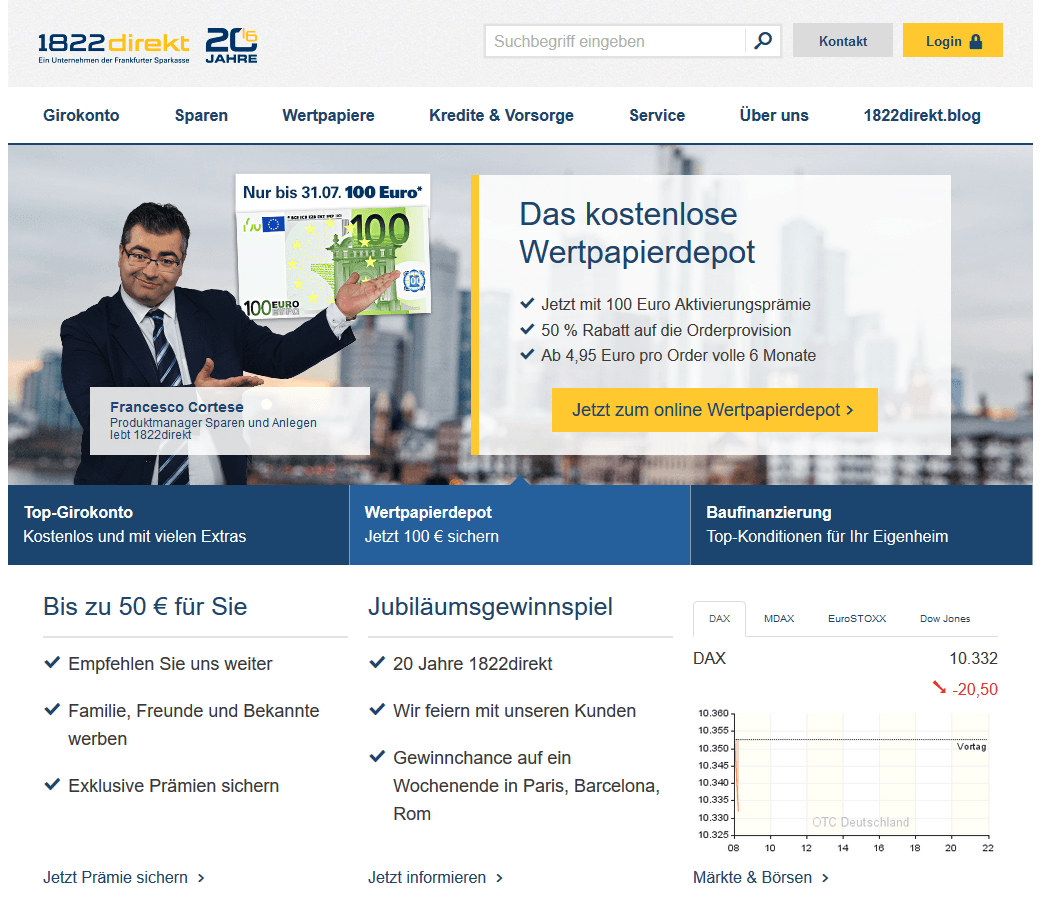Viewport: 1043px width, 907px height.
Task: Switch to the MDAX chart tab
Action: [779, 619]
